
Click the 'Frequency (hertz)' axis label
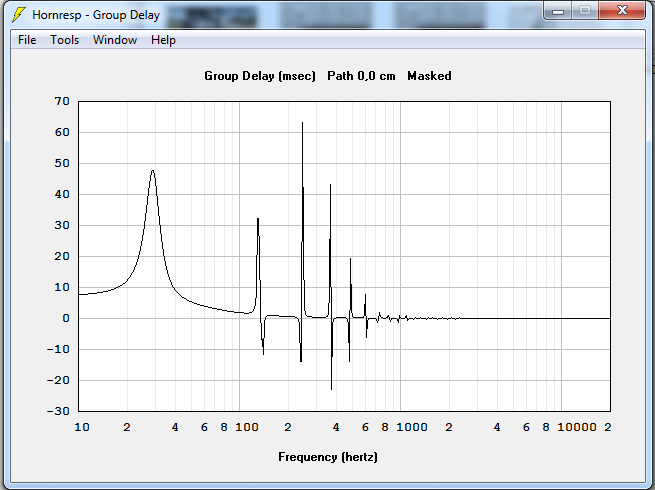tap(328, 457)
